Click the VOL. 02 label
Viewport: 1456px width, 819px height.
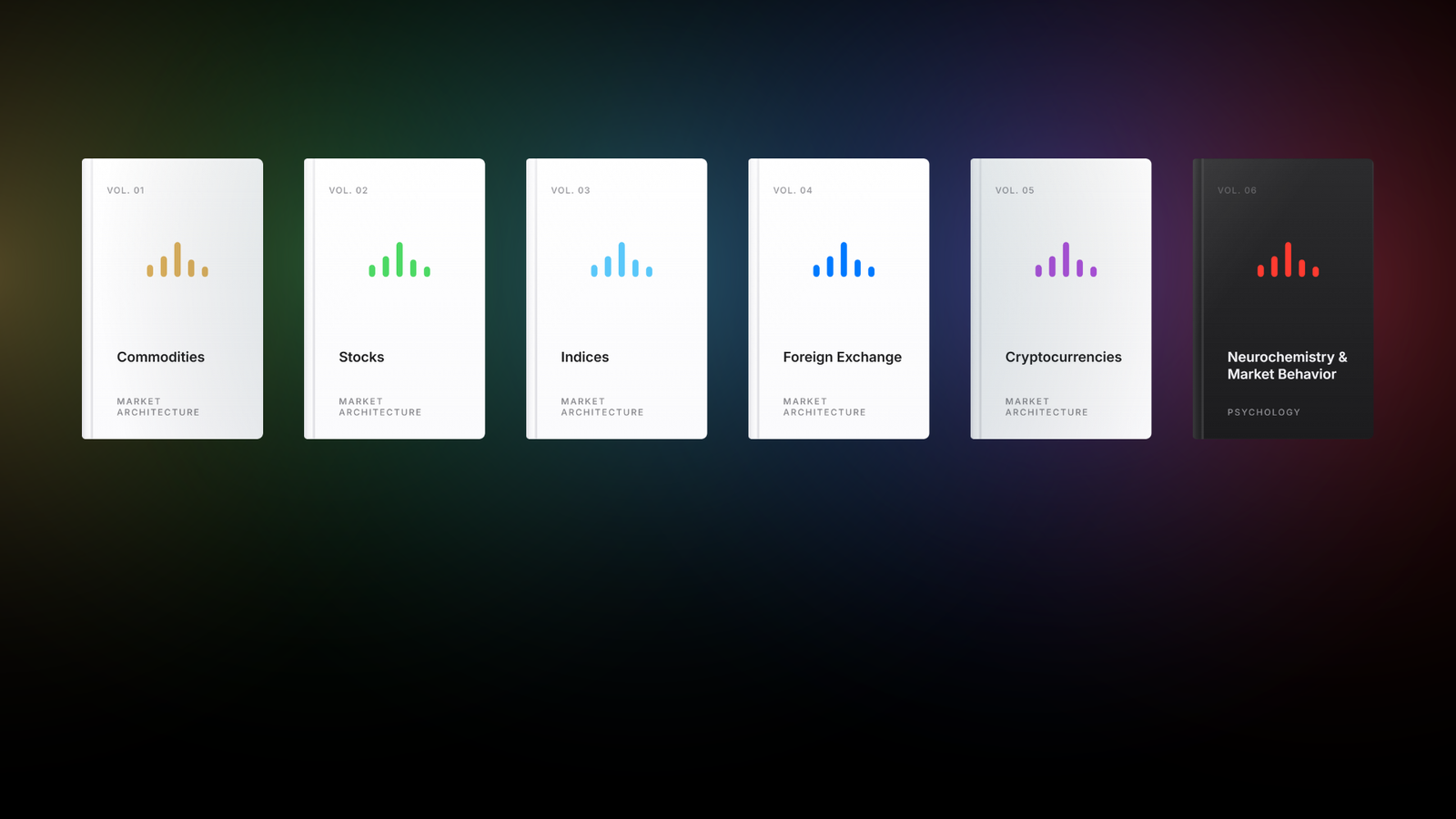(348, 190)
